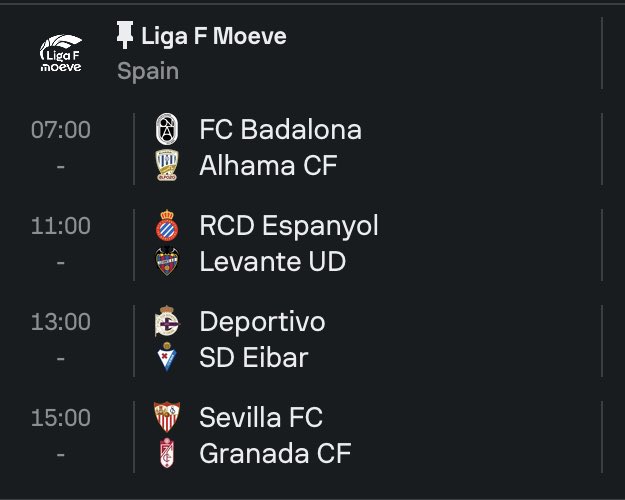Click the 15:00 kickoff time
Screen dimensions: 625x500
coord(60,417)
